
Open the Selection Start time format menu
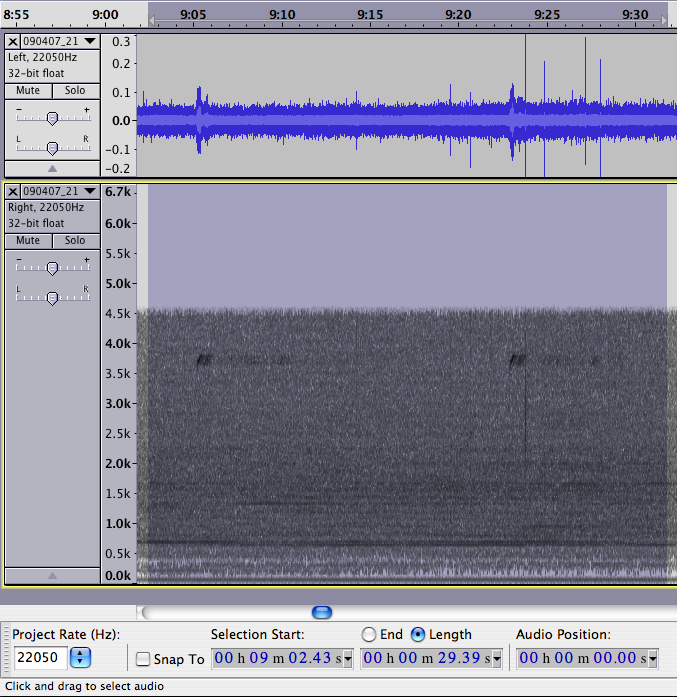(348, 658)
